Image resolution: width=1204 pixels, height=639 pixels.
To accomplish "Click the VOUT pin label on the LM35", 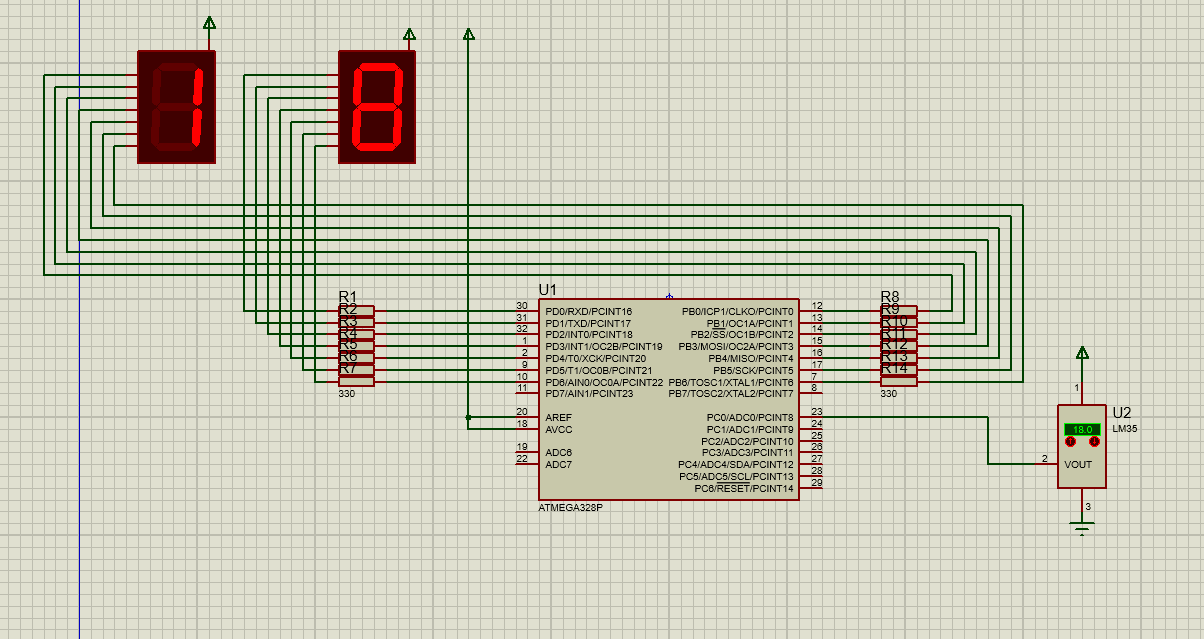I will [x=1078, y=464].
